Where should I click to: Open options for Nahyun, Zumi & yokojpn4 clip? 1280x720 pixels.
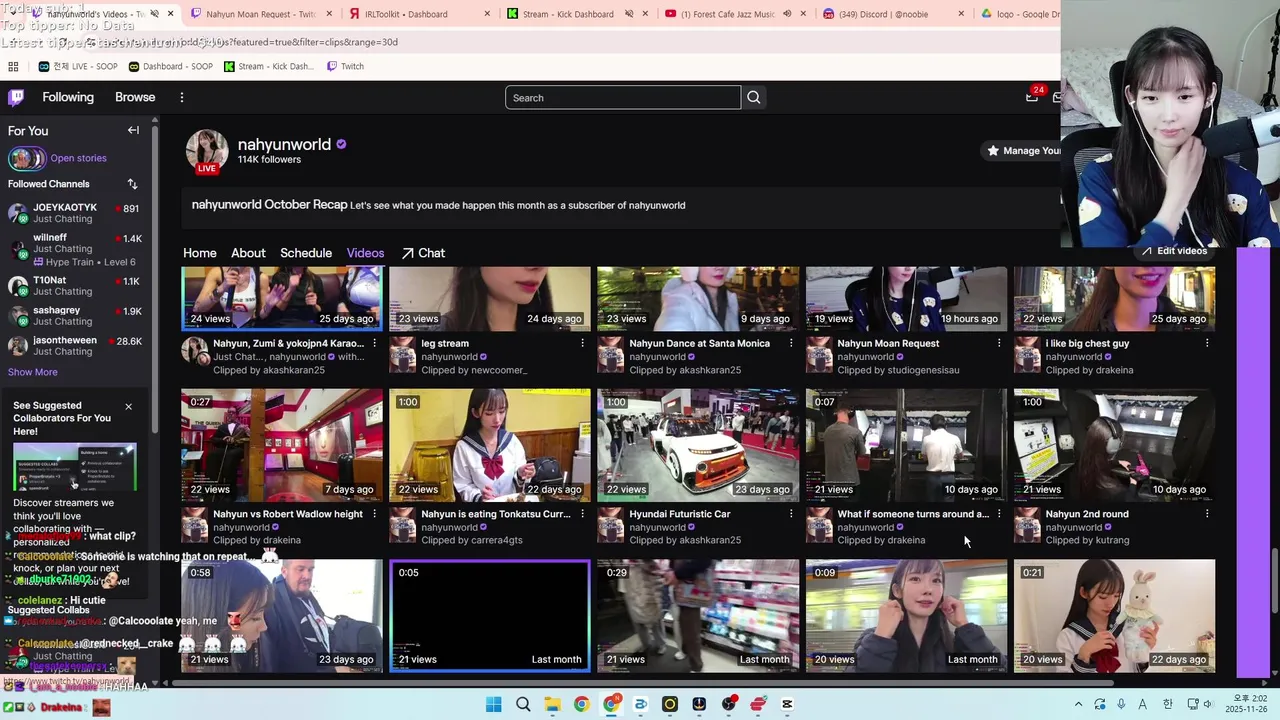pyautogui.click(x=374, y=343)
